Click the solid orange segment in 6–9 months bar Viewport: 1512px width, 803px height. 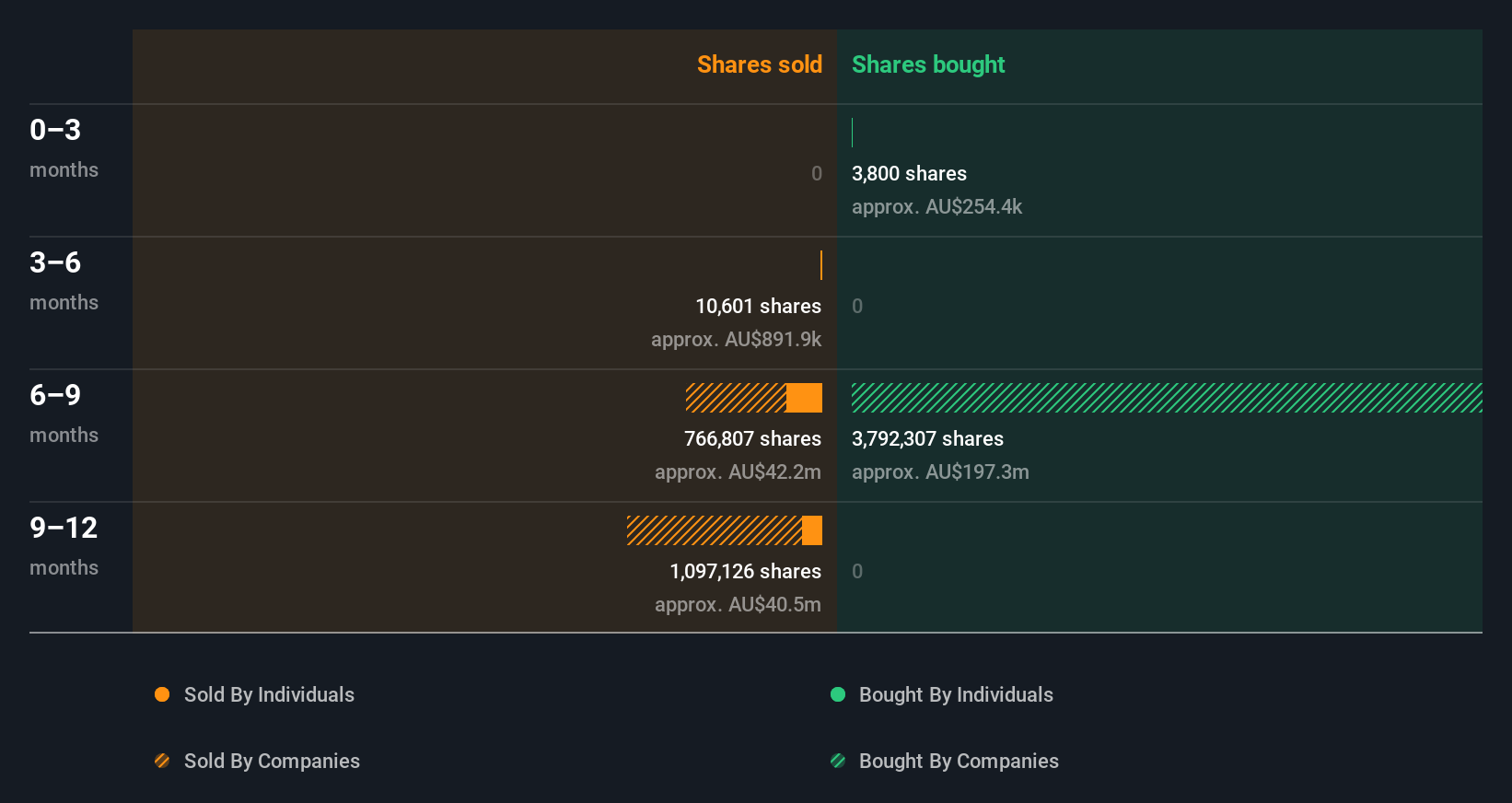pos(804,398)
